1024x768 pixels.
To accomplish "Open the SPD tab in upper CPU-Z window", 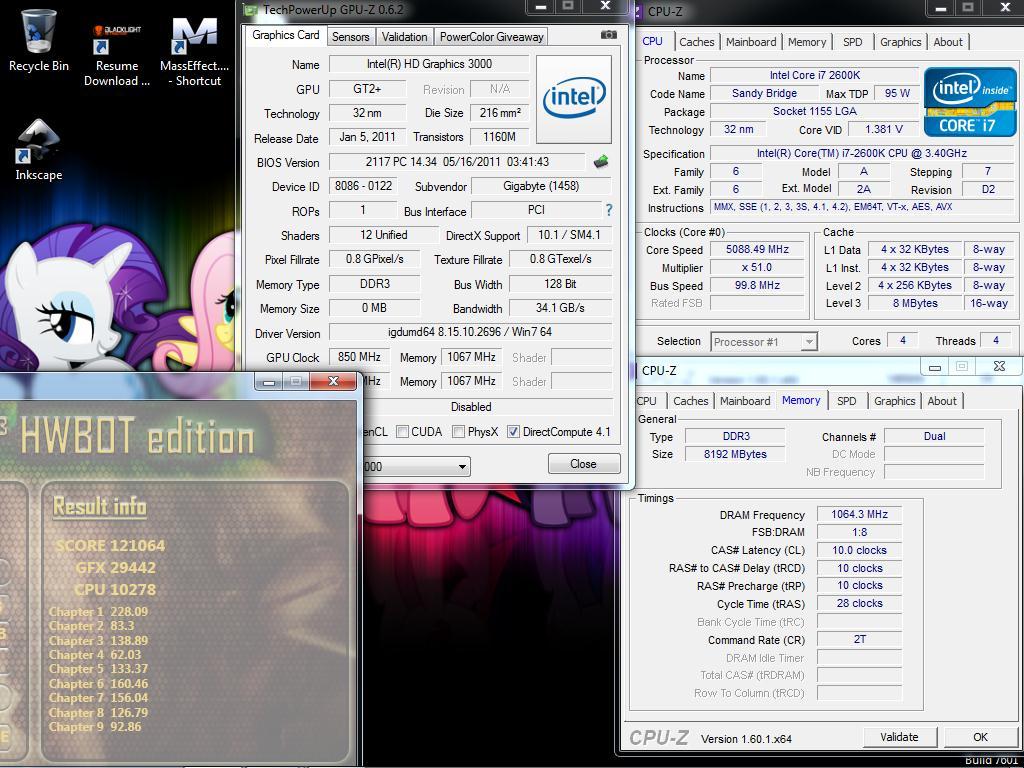I will click(x=852, y=42).
